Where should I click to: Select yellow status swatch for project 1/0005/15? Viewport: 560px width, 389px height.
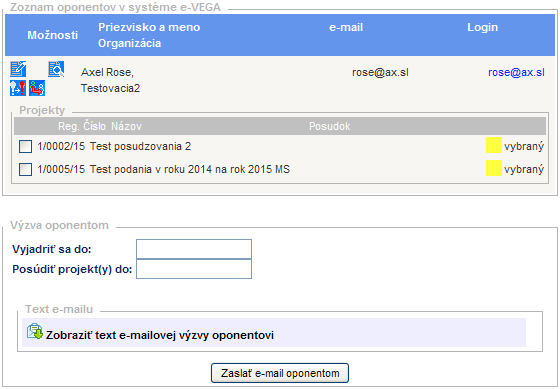pyautogui.click(x=494, y=168)
